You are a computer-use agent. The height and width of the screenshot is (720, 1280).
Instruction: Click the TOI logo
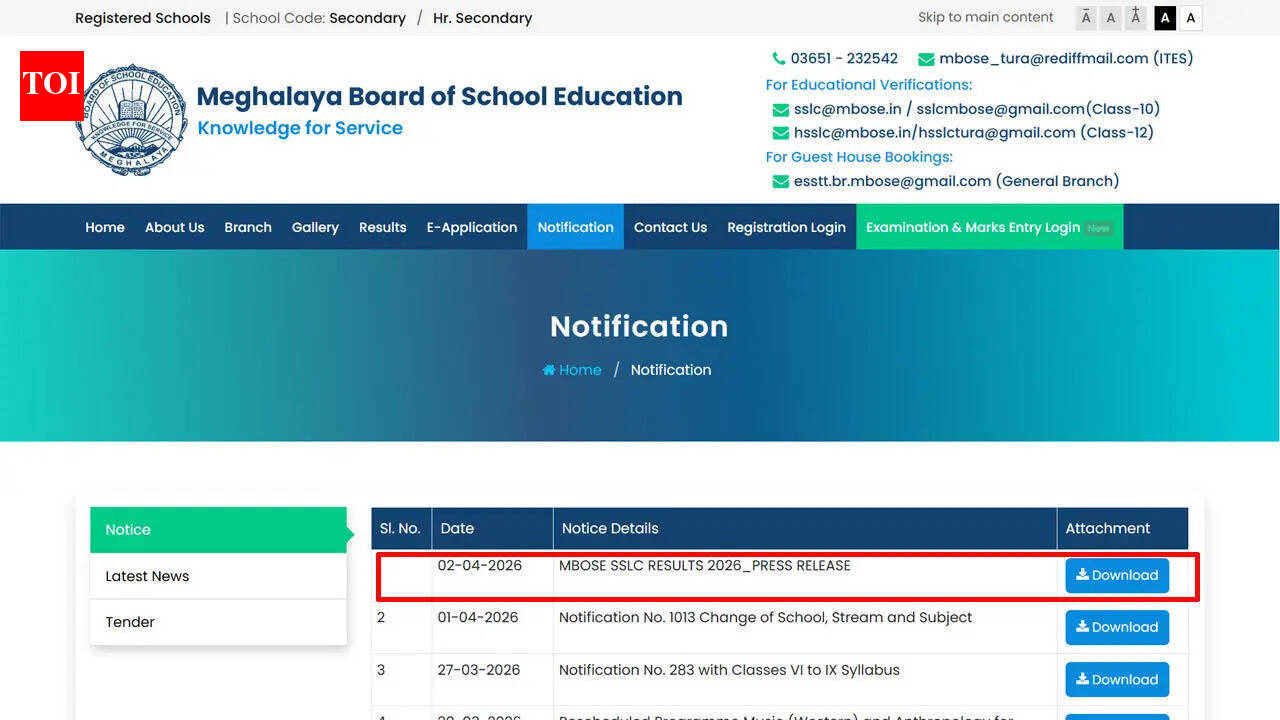(x=51, y=86)
